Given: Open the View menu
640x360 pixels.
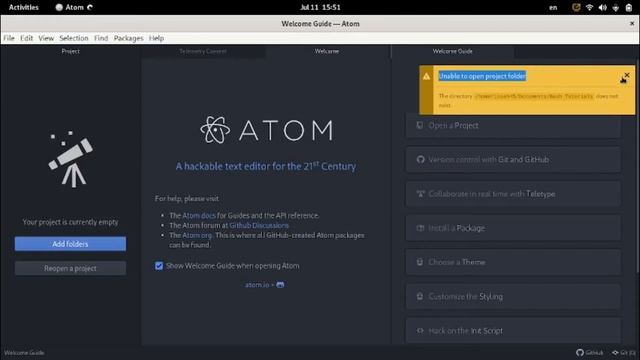Looking at the screenshot, I should [x=46, y=38].
